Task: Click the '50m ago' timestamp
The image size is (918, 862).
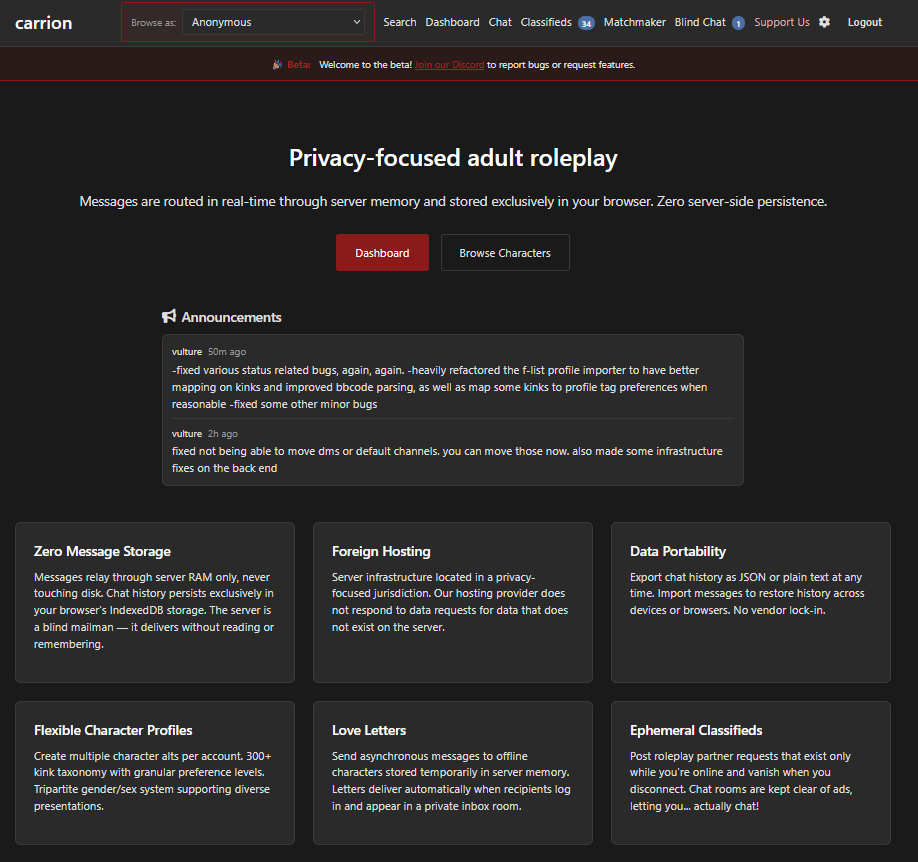Action: pos(227,351)
